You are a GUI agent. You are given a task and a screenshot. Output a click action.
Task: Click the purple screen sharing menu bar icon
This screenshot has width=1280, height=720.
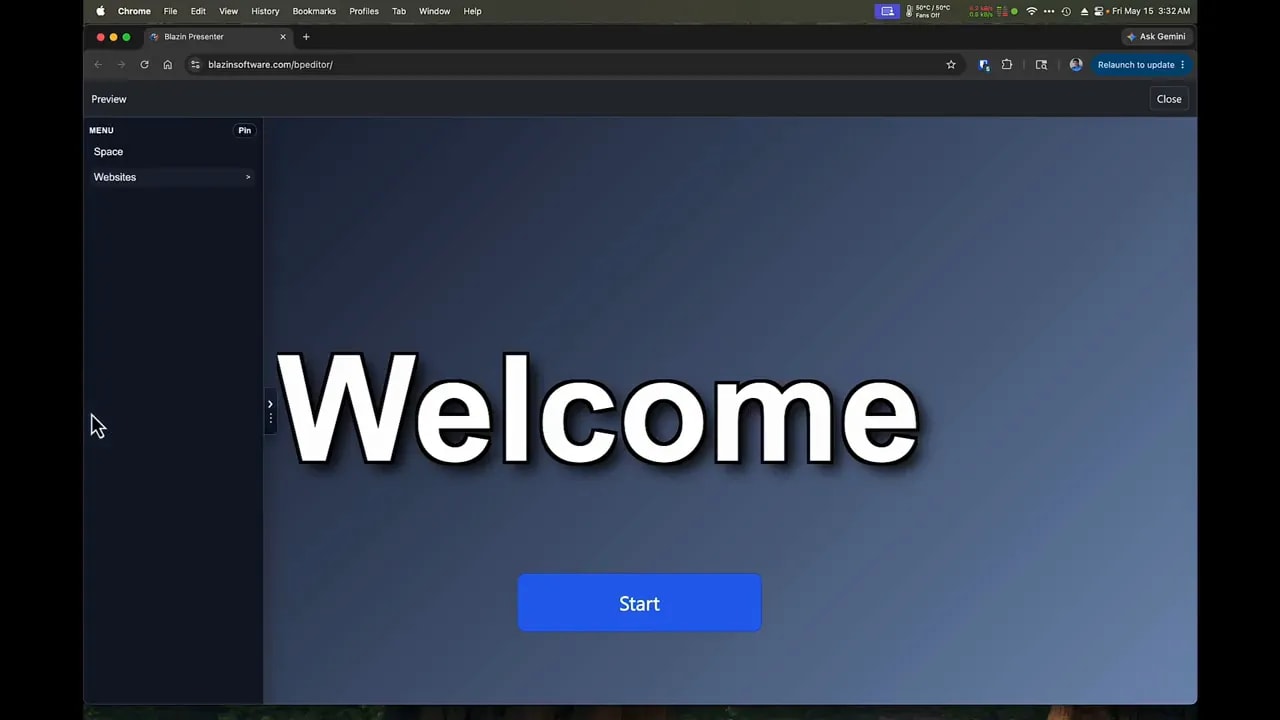(x=887, y=11)
